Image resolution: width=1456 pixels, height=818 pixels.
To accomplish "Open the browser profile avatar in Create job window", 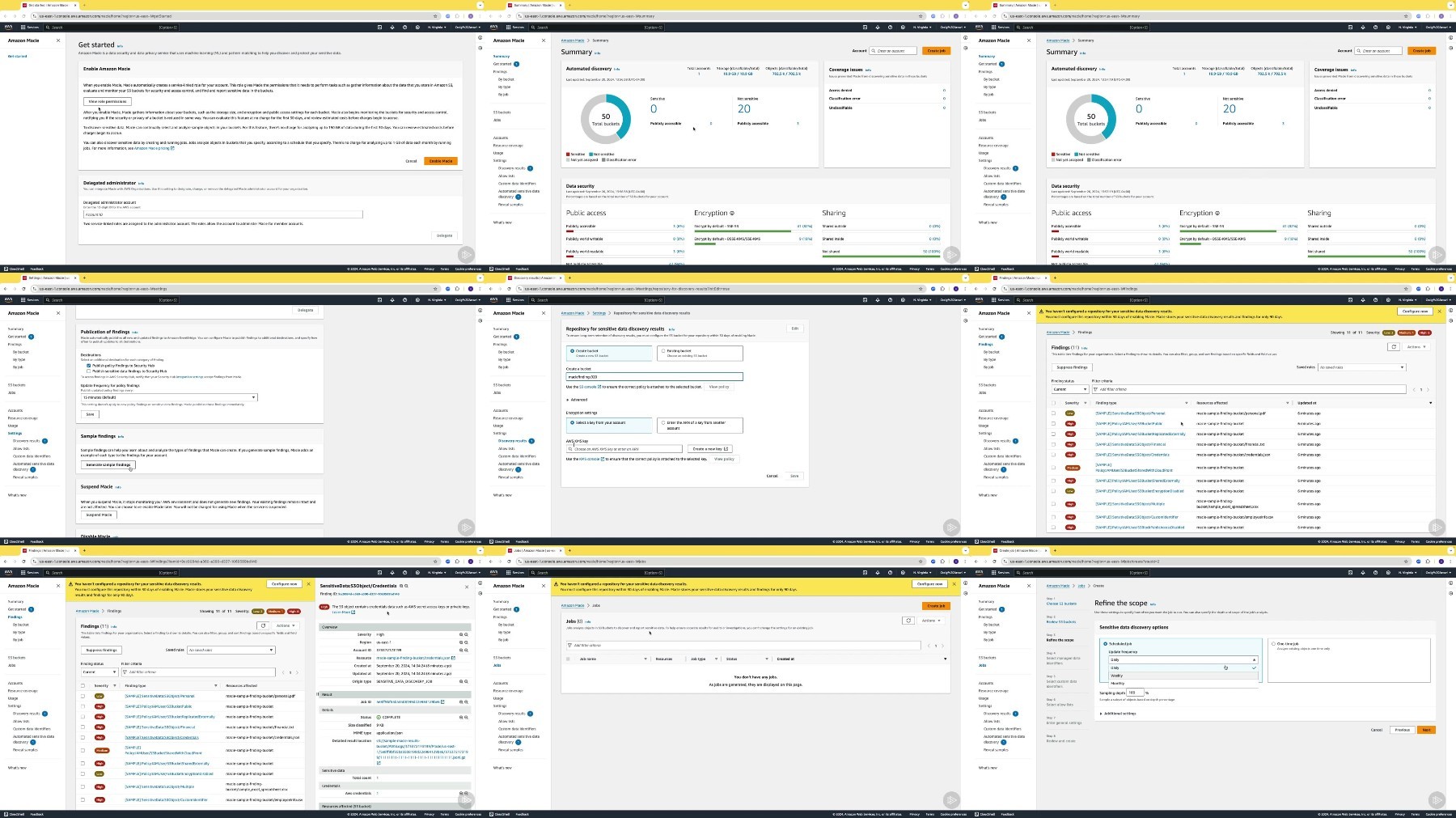I will point(1440,561).
